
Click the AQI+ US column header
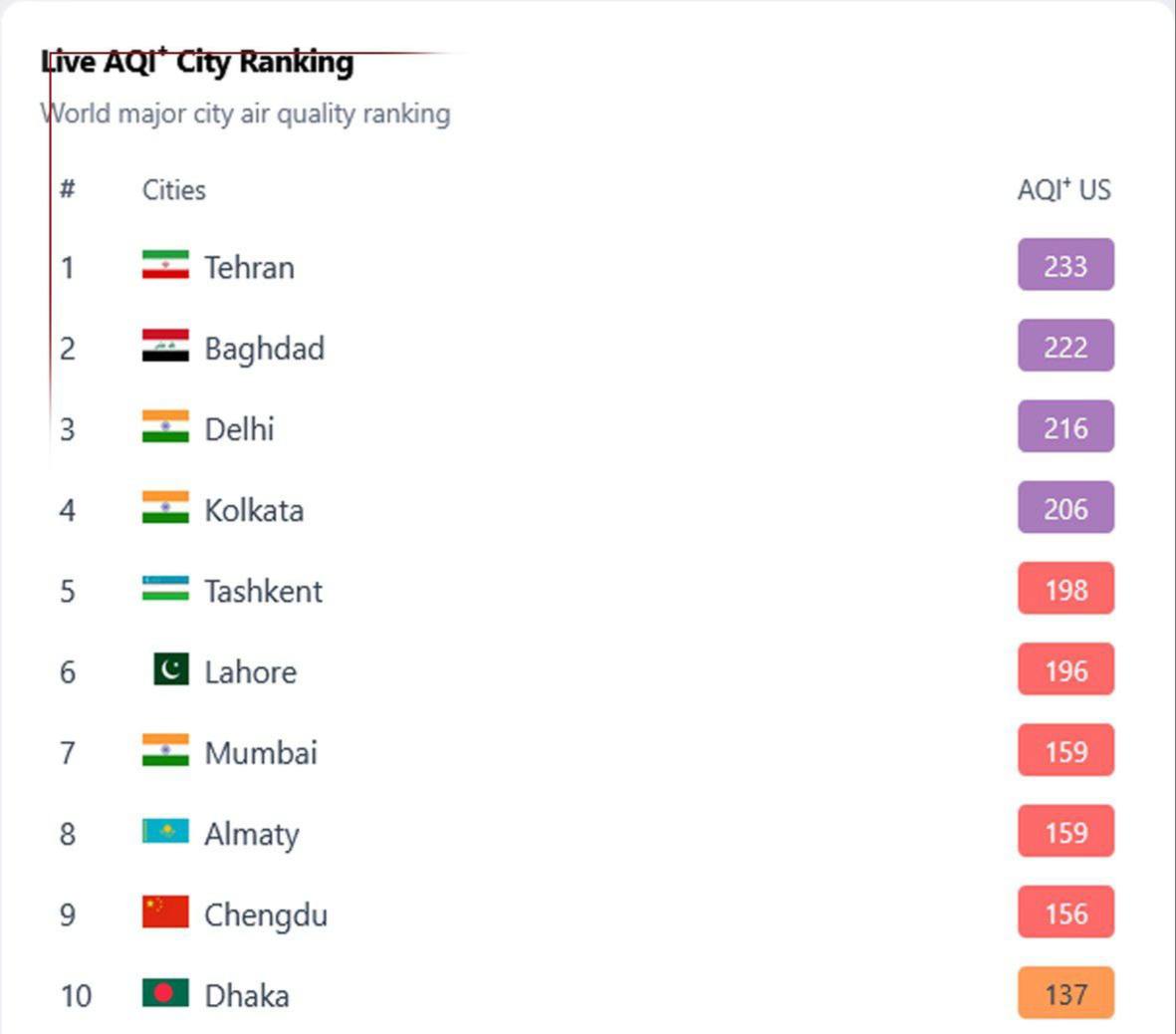pos(1063,189)
